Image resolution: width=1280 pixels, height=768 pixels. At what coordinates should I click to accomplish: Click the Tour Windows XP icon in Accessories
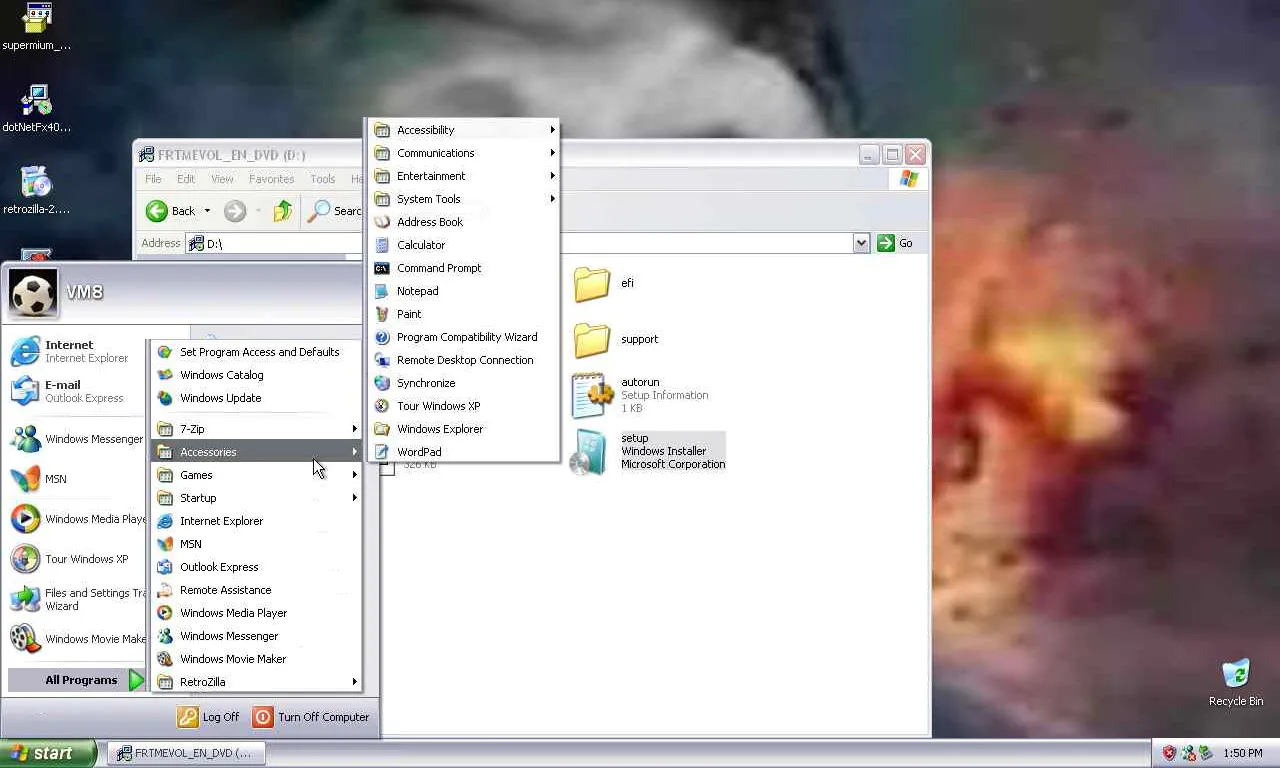click(x=382, y=406)
